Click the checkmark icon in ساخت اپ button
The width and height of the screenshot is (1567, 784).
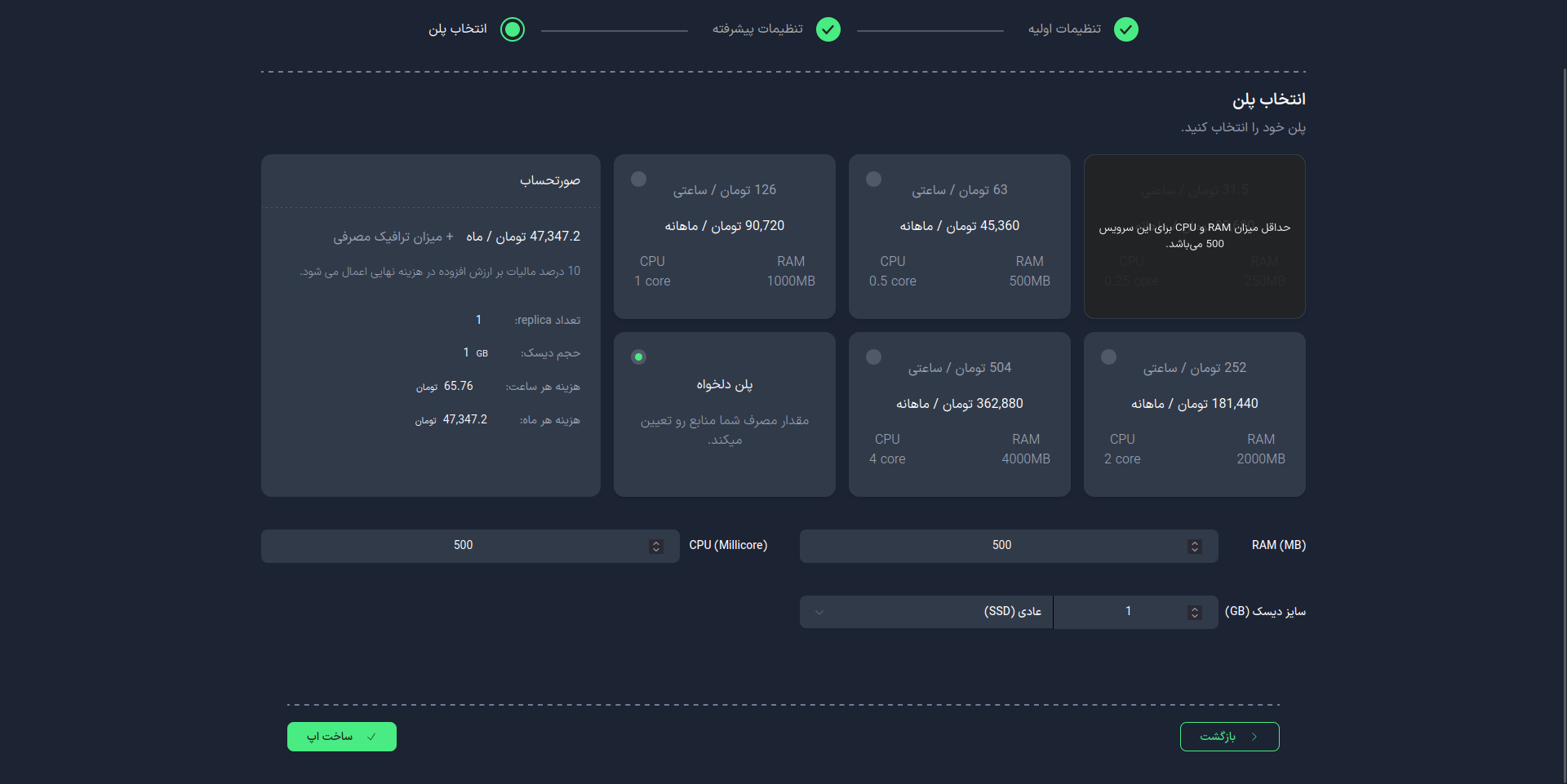pyautogui.click(x=371, y=737)
